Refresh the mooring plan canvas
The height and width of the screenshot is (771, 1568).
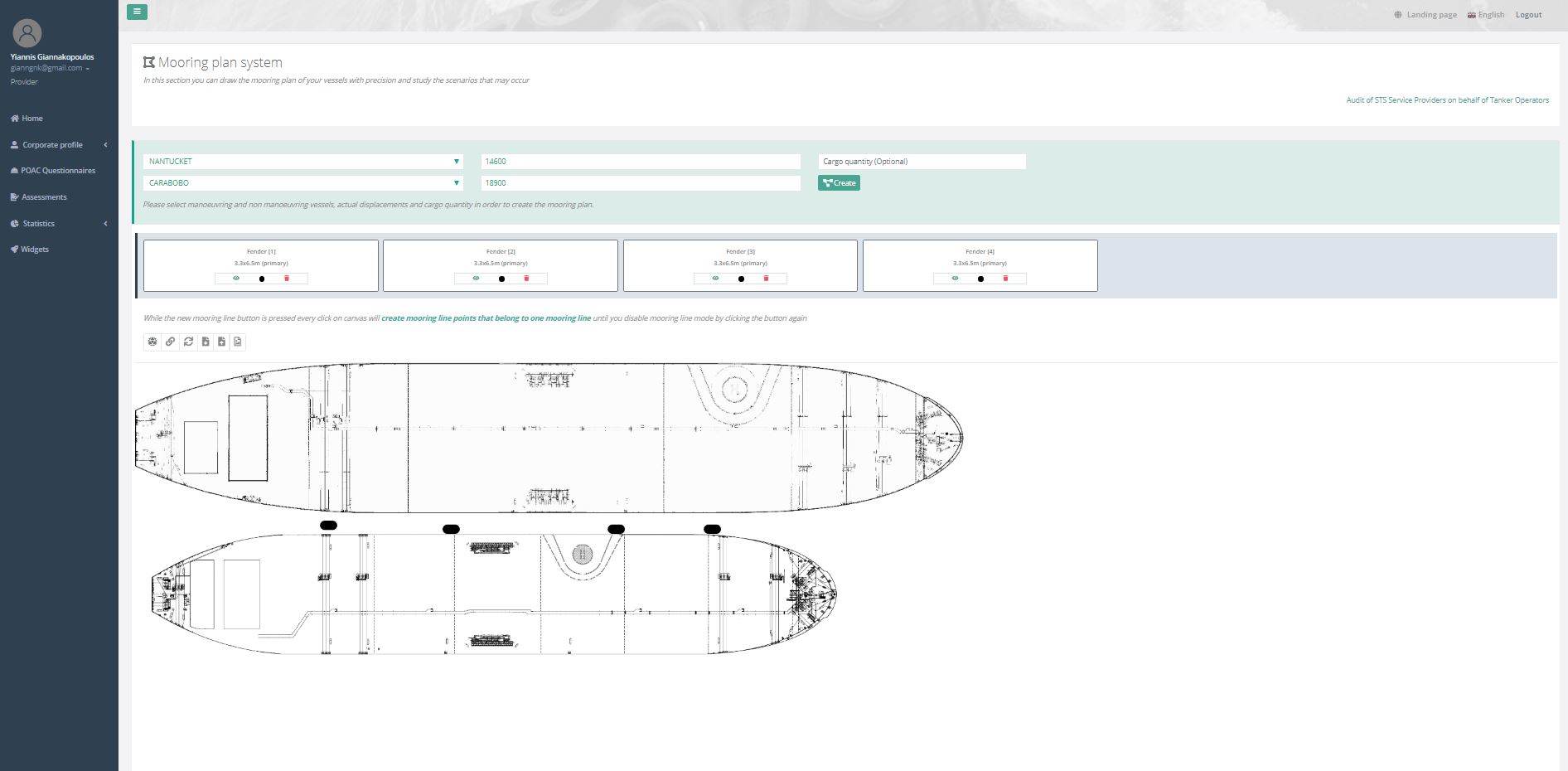[x=187, y=342]
